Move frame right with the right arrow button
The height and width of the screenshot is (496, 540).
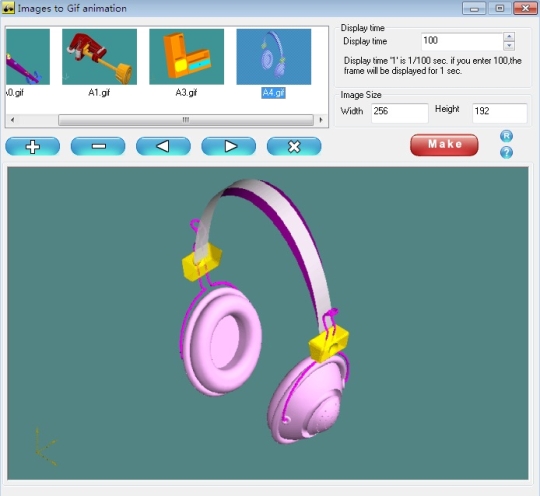pyautogui.click(x=229, y=146)
